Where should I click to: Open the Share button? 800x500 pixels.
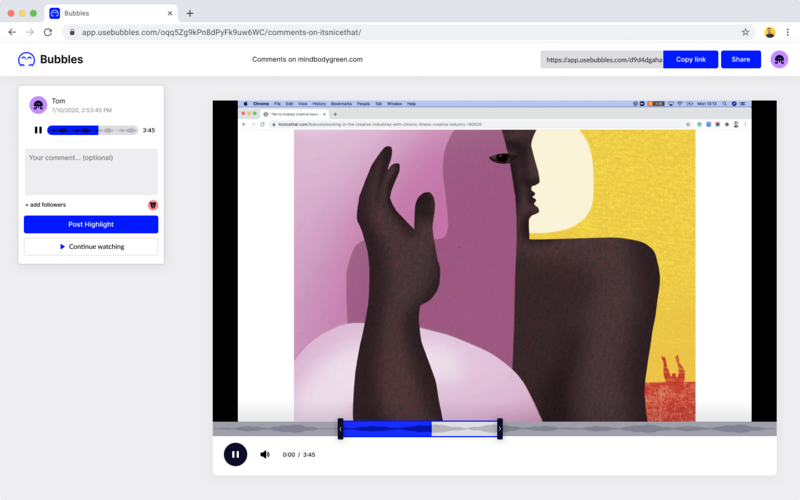(x=740, y=60)
